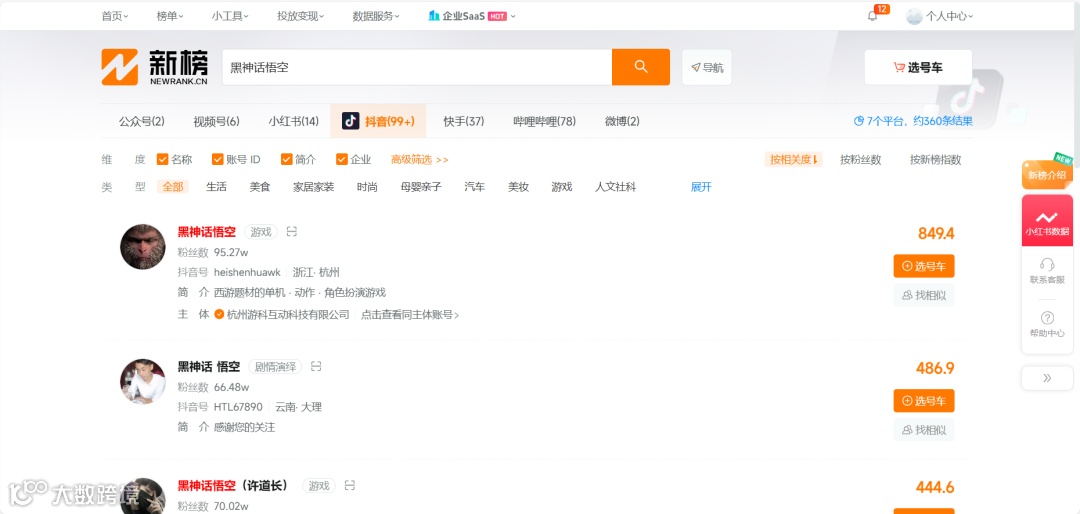Image resolution: width=1080 pixels, height=514 pixels.
Task: Filter type by 人文社科
Action: [x=615, y=187]
